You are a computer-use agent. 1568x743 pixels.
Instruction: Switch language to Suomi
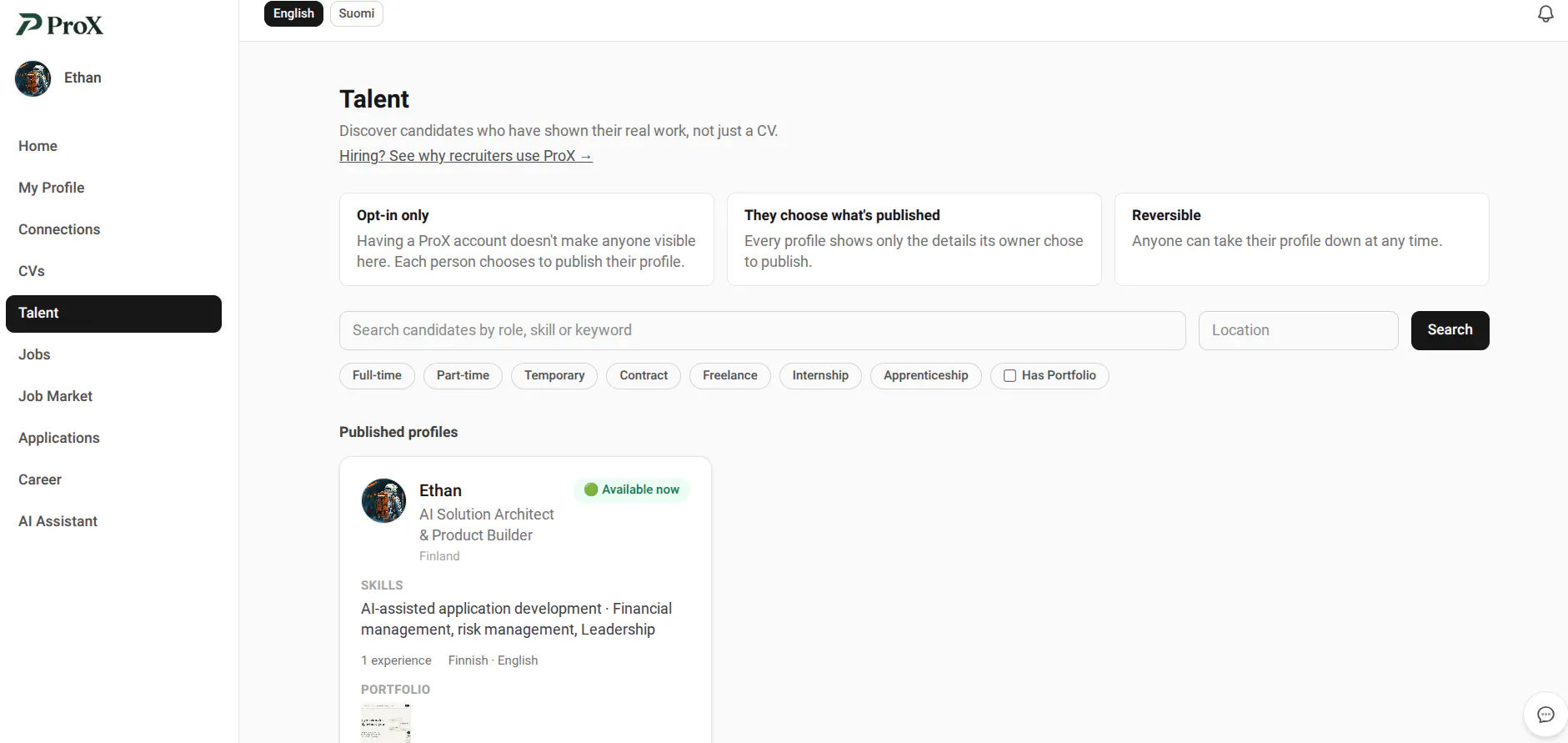[x=357, y=13]
